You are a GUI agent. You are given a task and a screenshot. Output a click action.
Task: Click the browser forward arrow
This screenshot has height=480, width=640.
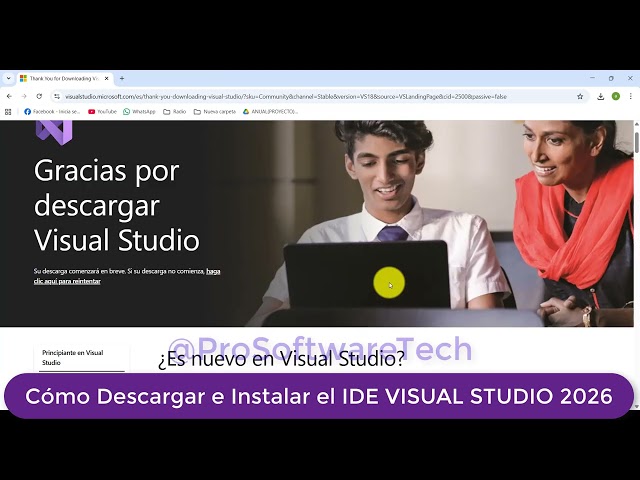pos(24,96)
